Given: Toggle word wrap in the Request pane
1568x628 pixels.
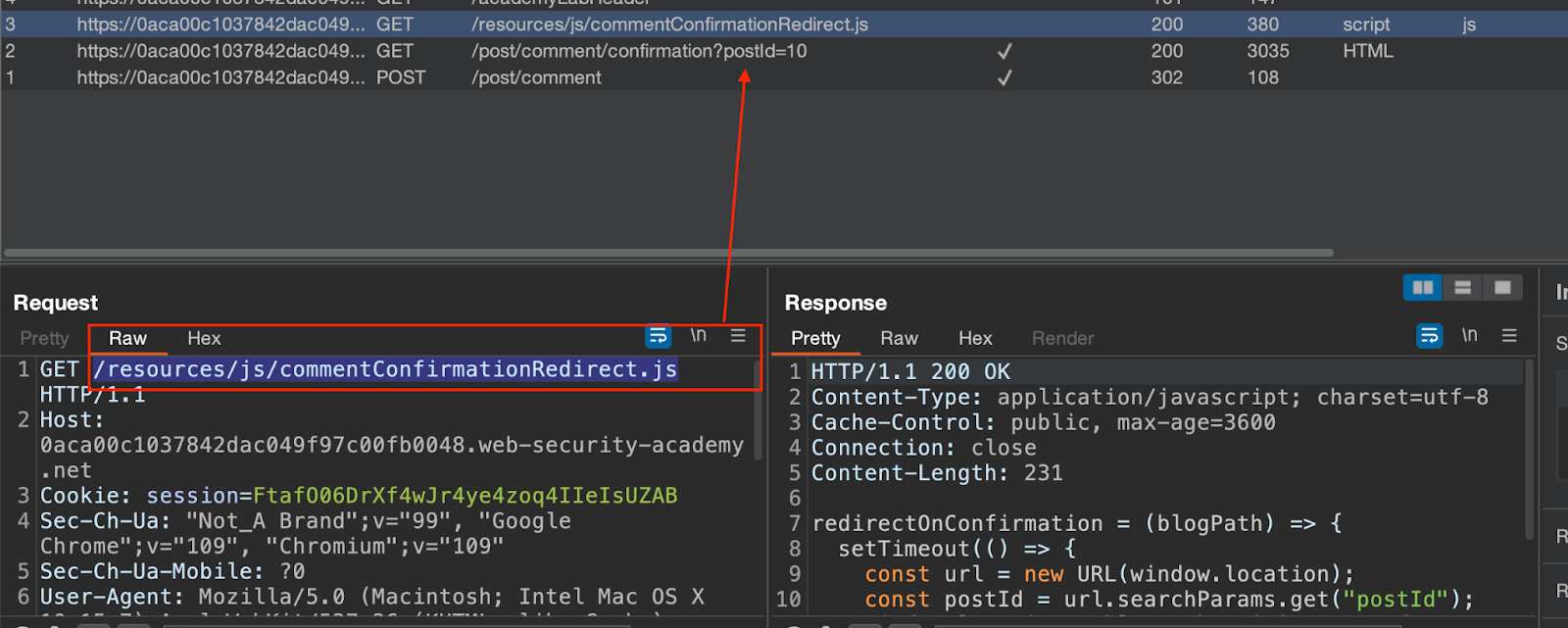Looking at the screenshot, I should coord(658,336).
